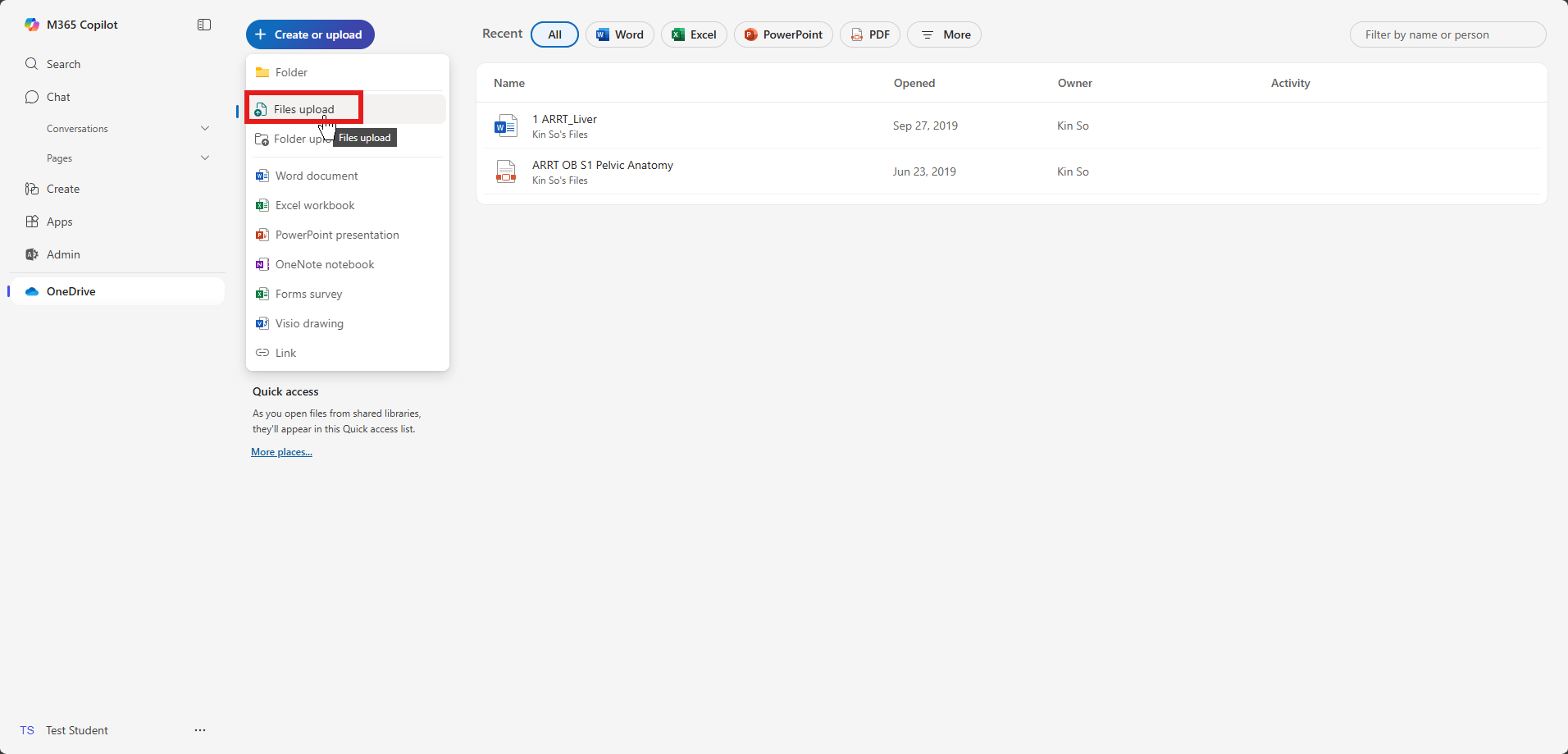Create a new Forms survey
The height and width of the screenshot is (754, 1568).
[x=348, y=294]
